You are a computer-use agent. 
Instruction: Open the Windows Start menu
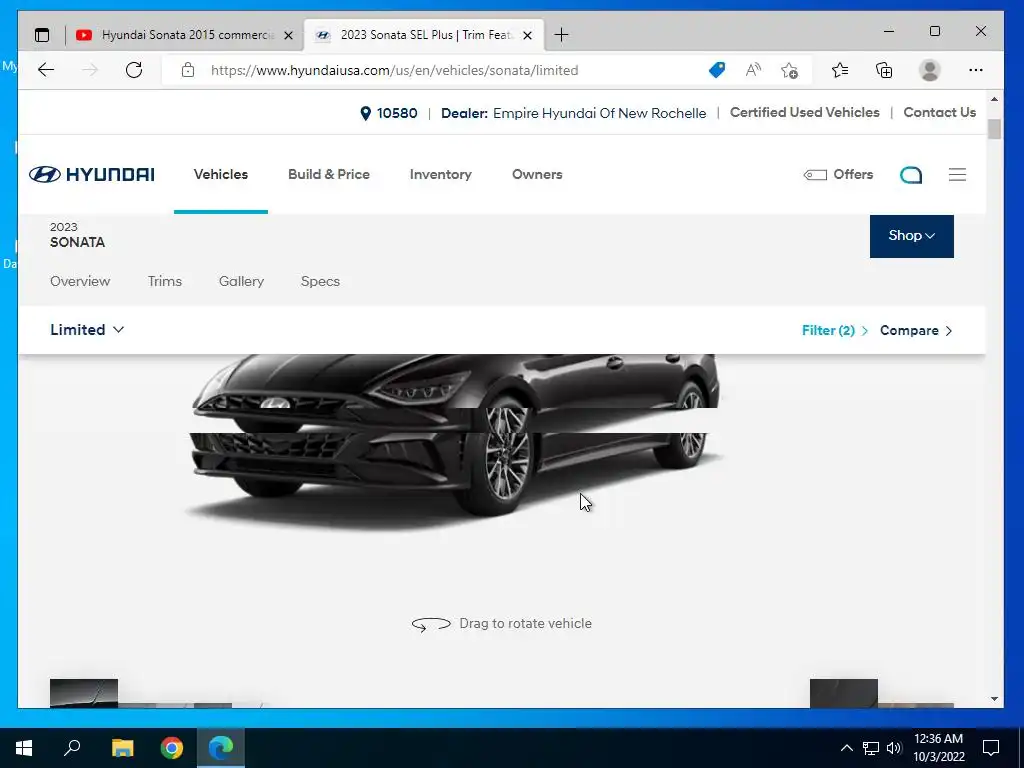[x=24, y=748]
